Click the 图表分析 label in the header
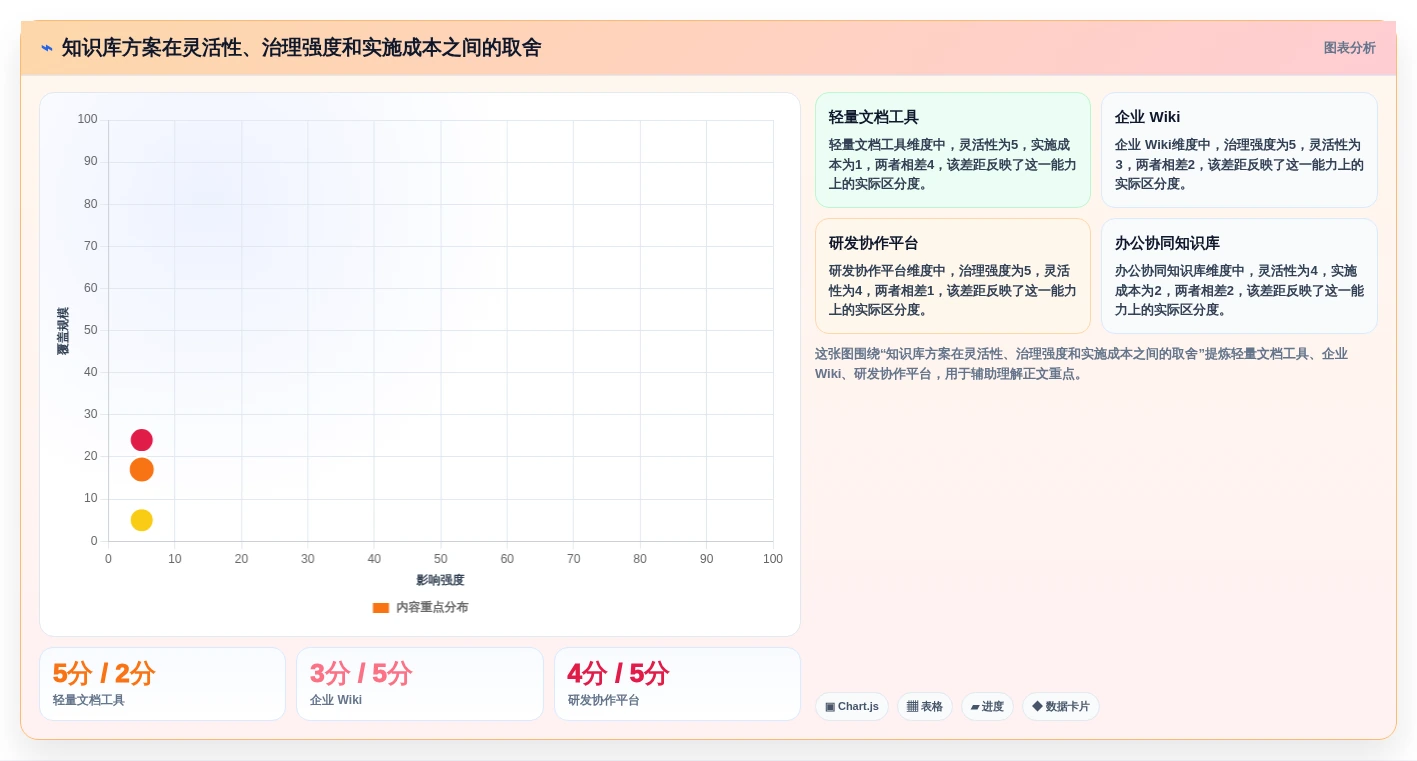Viewport: 1417px width, 761px height. 1349,48
